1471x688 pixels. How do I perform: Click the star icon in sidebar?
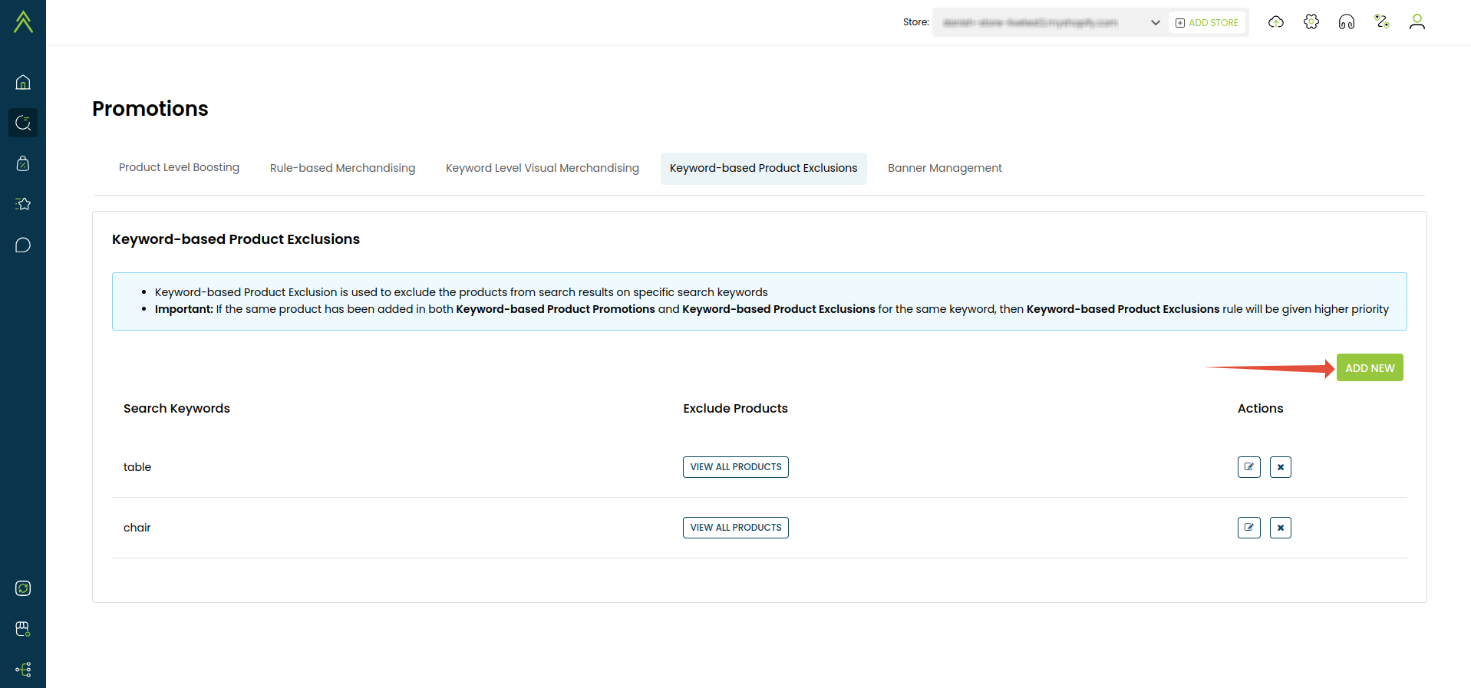coord(23,204)
